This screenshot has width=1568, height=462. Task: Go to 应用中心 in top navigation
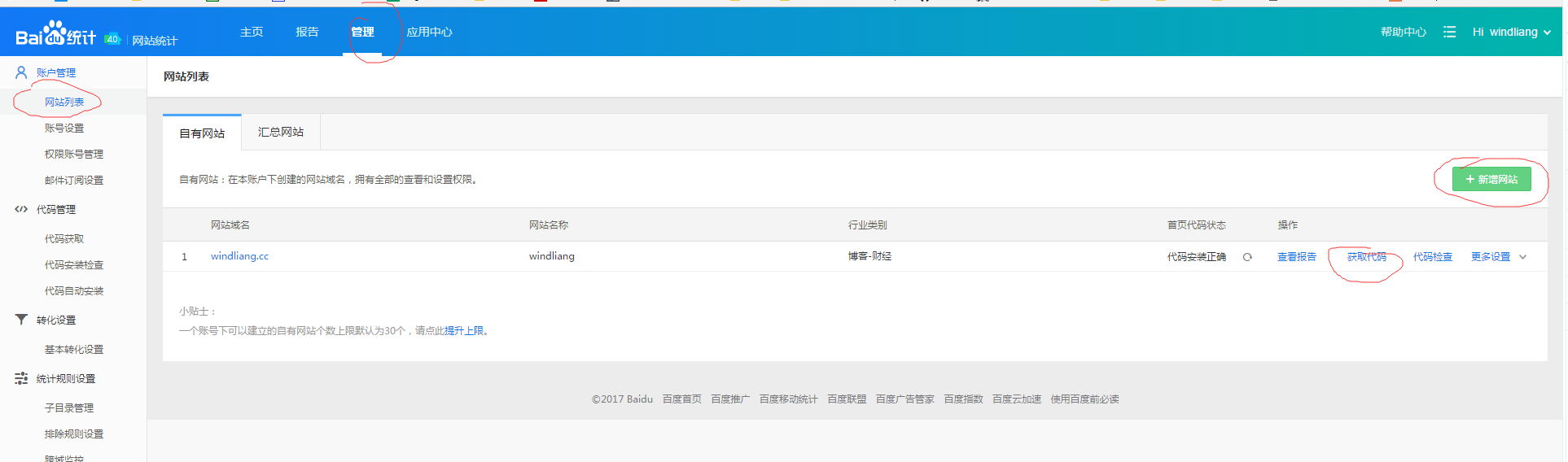429,32
